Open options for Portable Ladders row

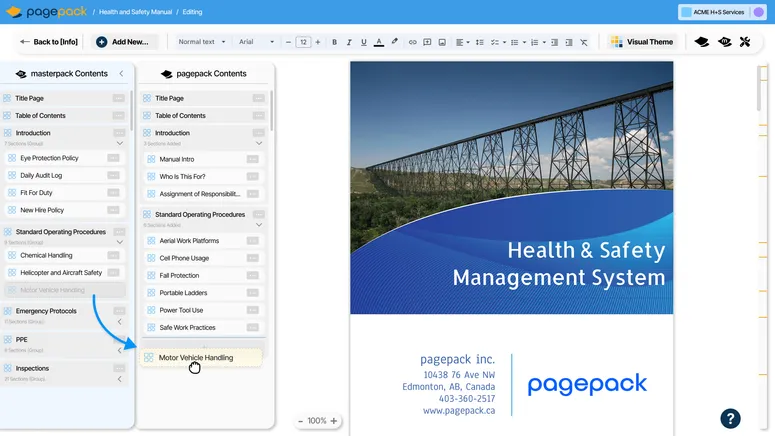[x=253, y=293]
